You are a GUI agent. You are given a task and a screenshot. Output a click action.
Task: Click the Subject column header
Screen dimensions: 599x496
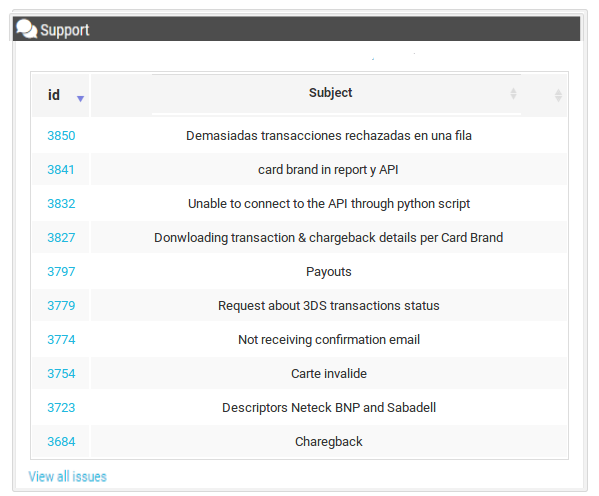tap(330, 92)
